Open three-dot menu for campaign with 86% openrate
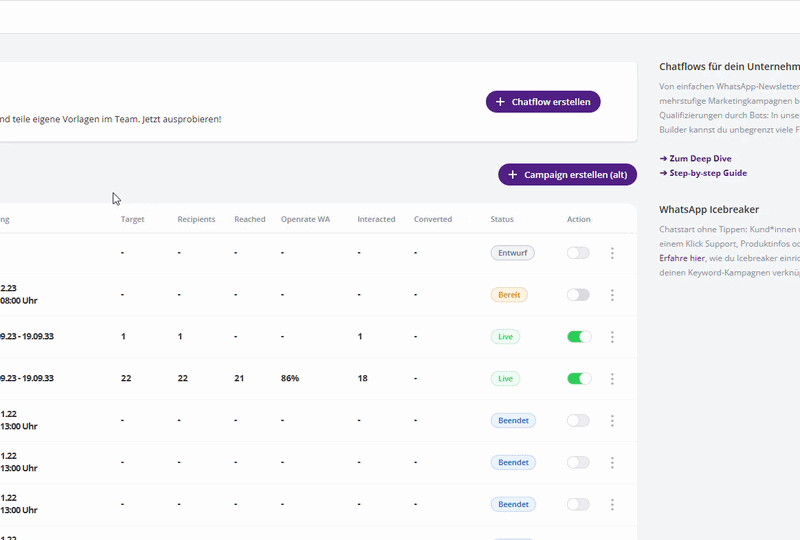The image size is (800, 540). pyautogui.click(x=612, y=379)
